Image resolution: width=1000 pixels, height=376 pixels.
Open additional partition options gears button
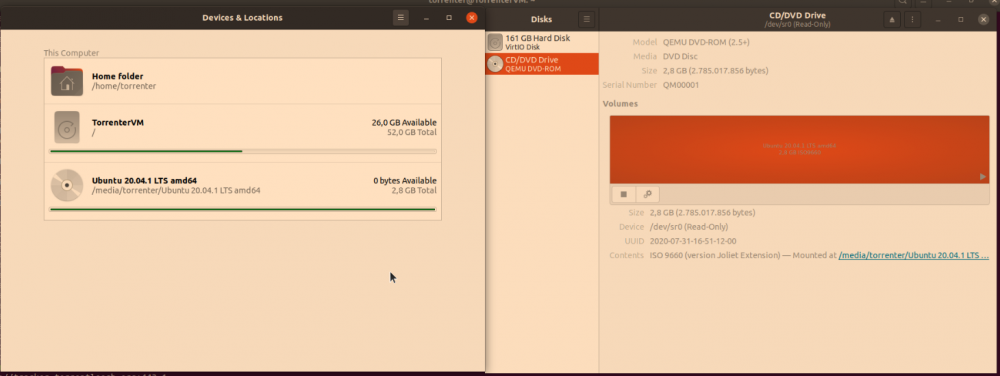pyautogui.click(x=647, y=194)
